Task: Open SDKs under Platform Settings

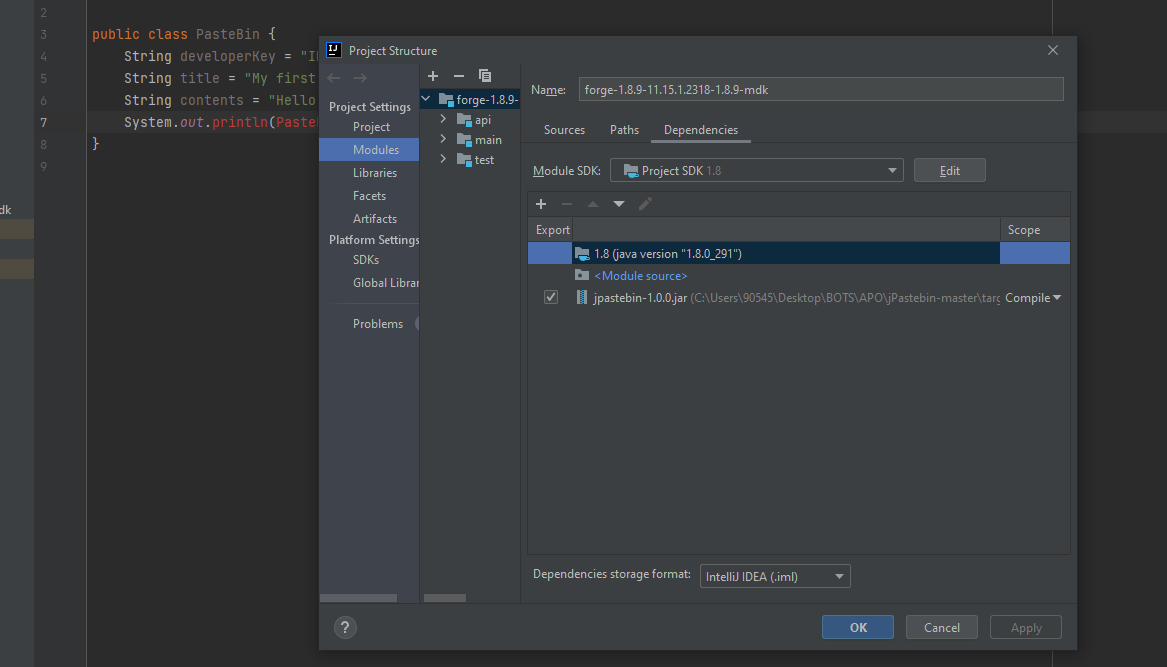Action: 366,260
